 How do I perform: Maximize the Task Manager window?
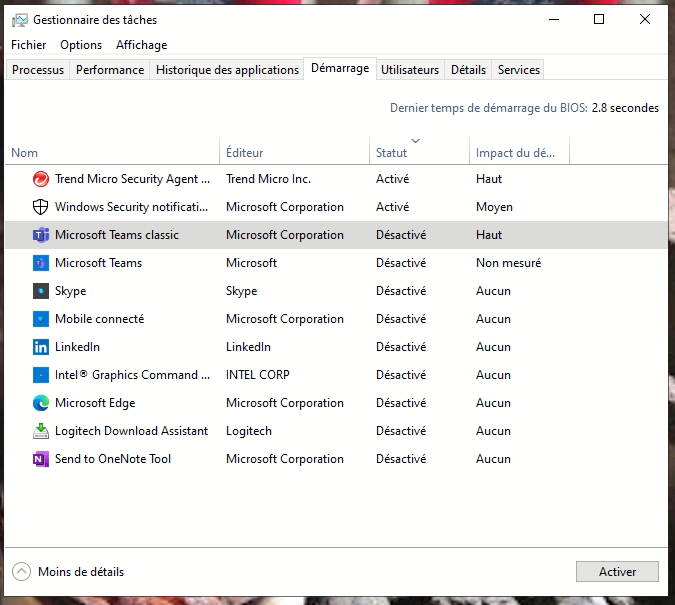[599, 19]
